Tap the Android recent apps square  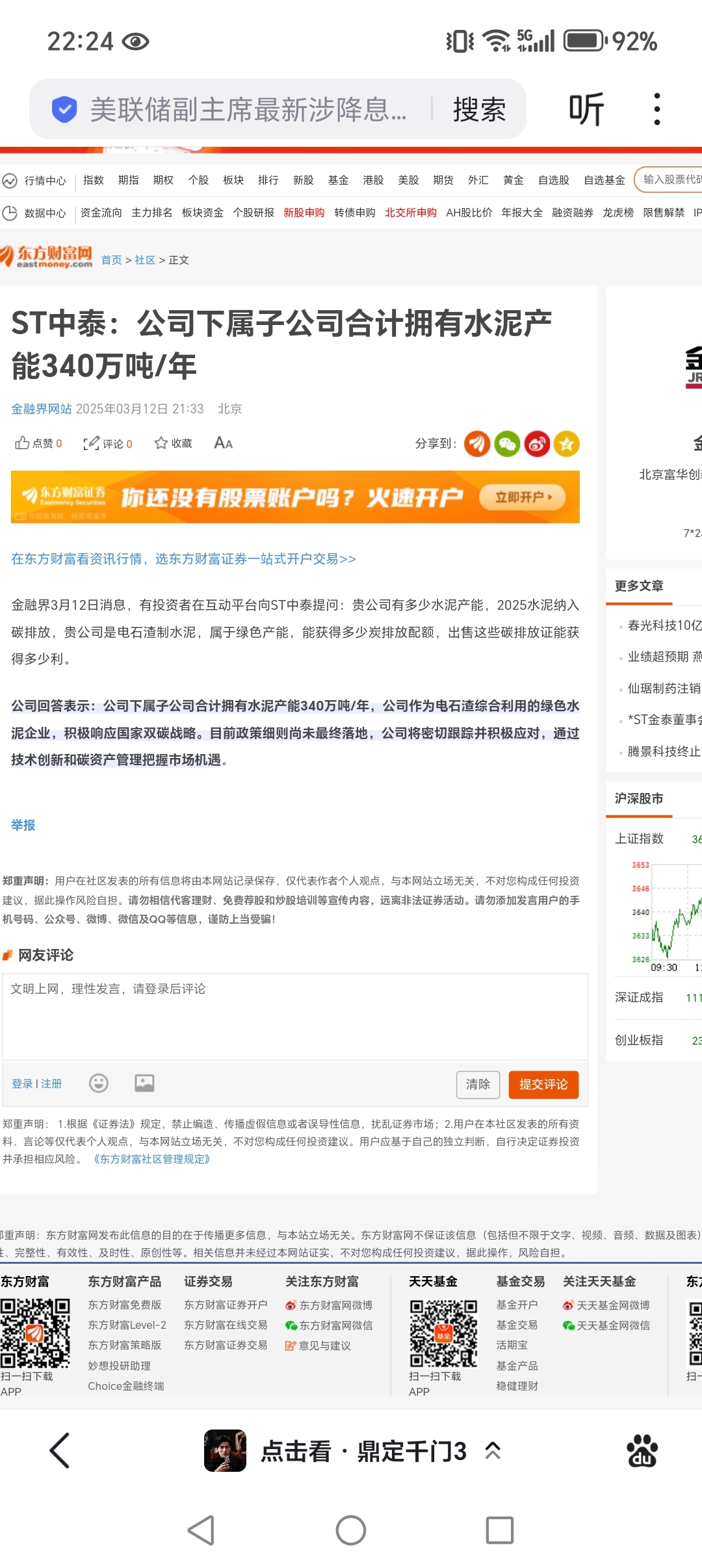500,1530
